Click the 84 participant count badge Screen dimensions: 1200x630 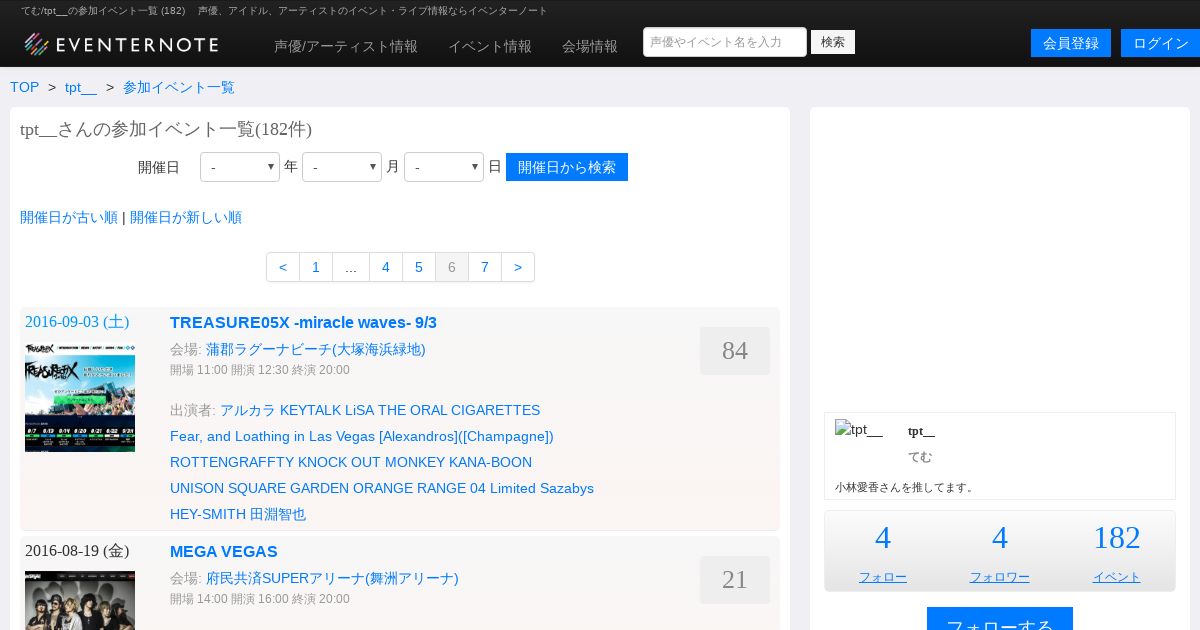[x=735, y=351]
